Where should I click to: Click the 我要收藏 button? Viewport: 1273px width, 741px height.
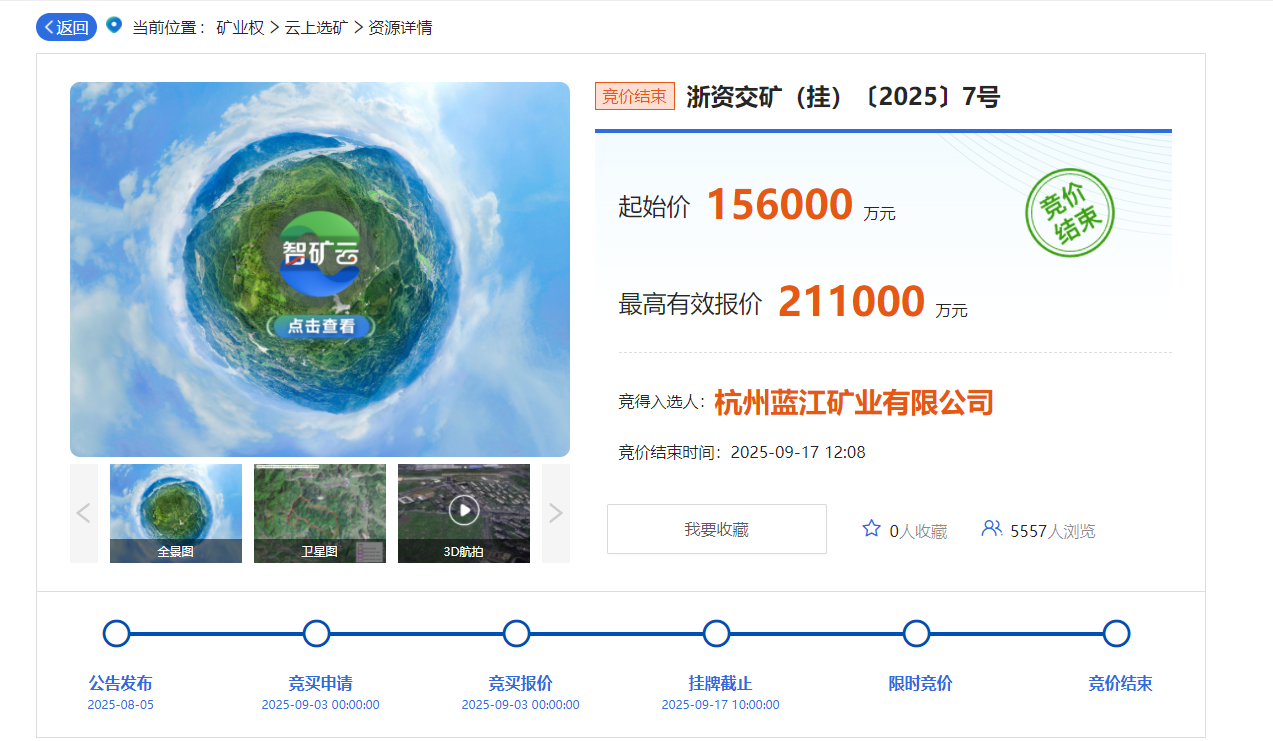[716, 529]
